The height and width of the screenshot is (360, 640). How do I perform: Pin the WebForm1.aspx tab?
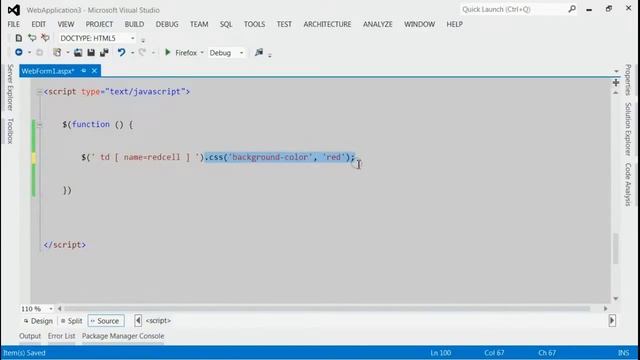click(84, 71)
